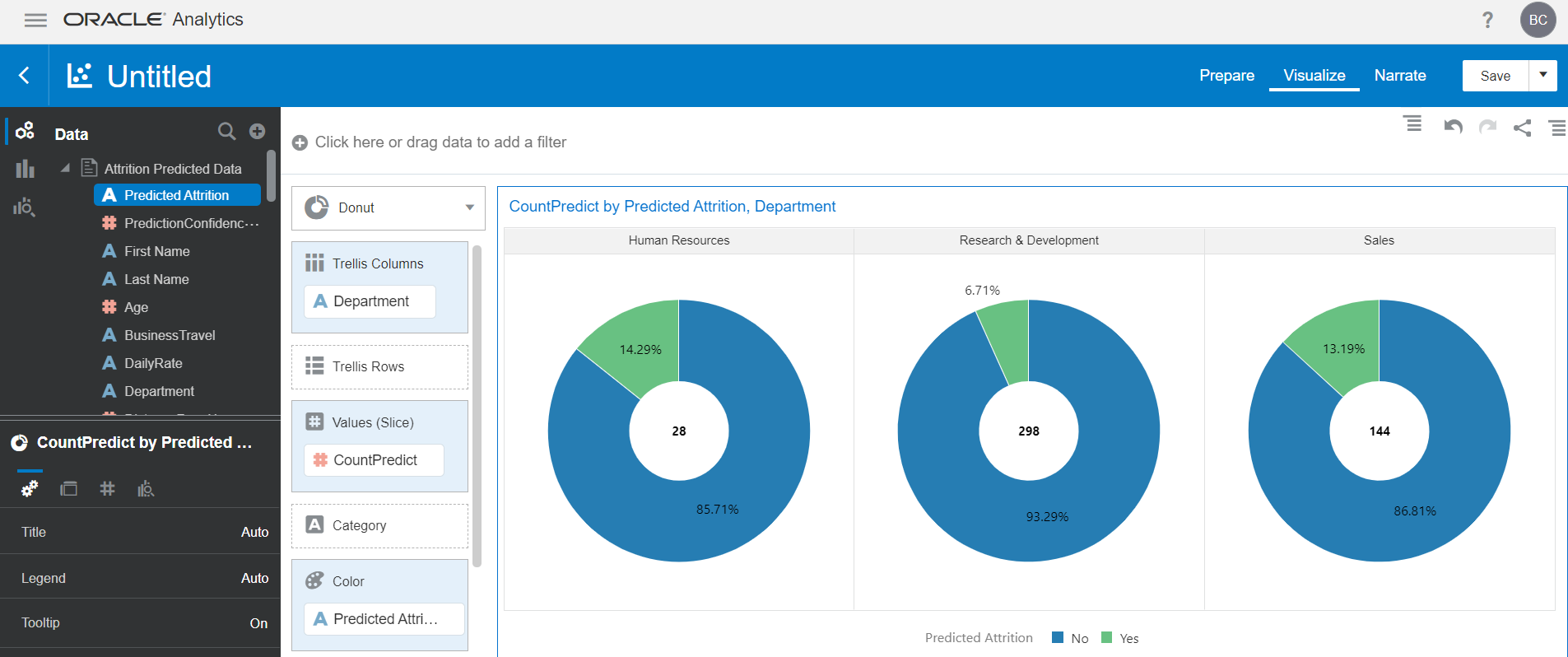Viewport: 1568px width, 657px height.
Task: Open the canvas menu icon at far right
Action: (x=1557, y=128)
